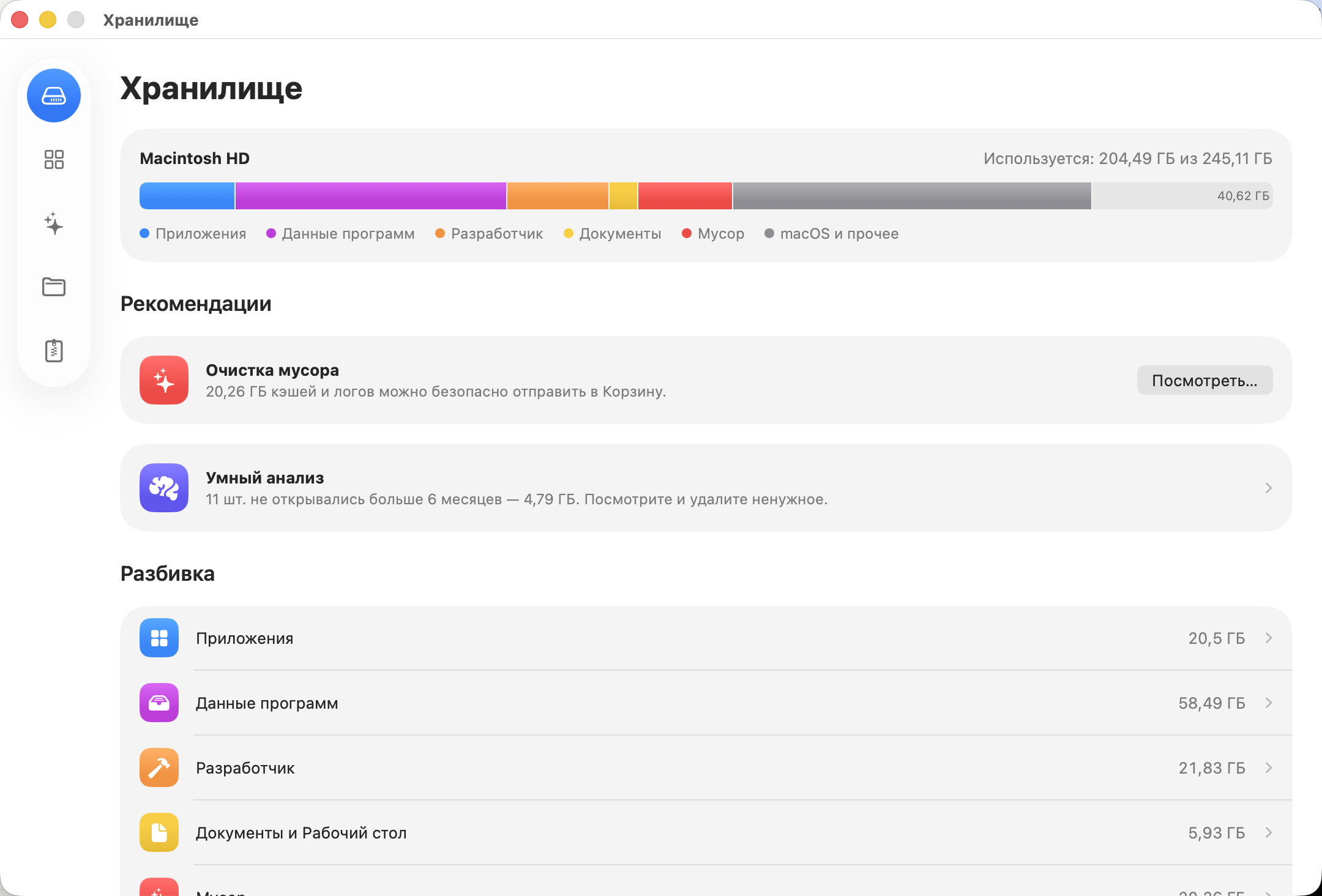Expand Данные программ row chevron
The height and width of the screenshot is (896, 1322).
point(1269,703)
